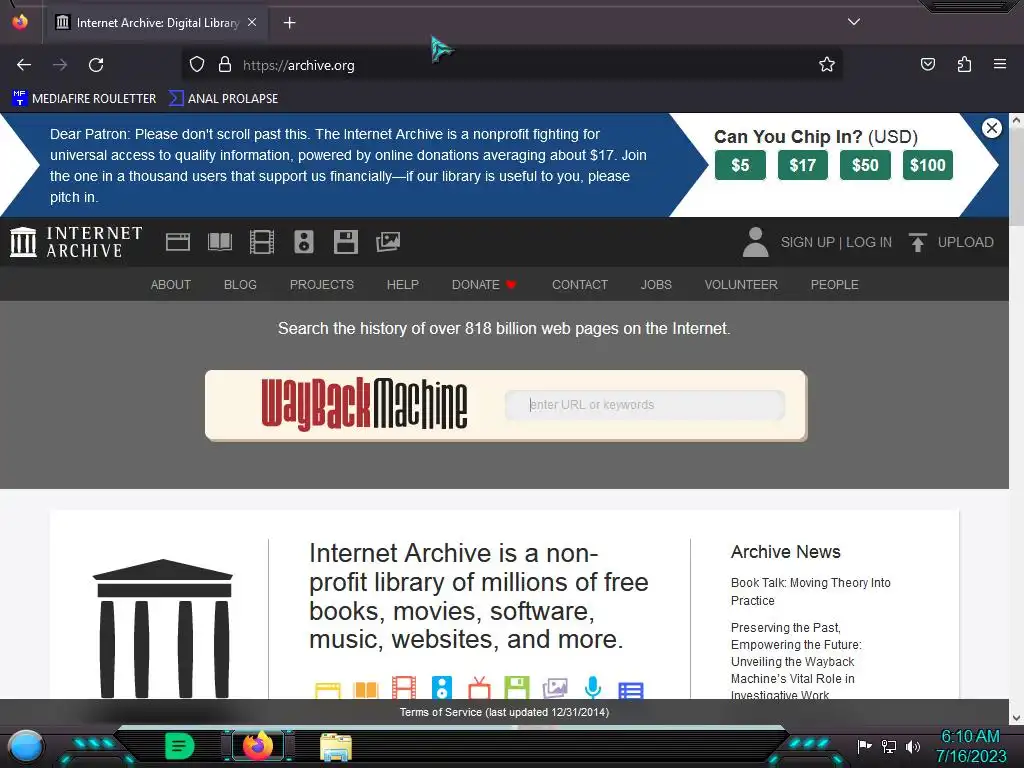Open the DONATE menu item
The image size is (1024, 768).
pos(484,285)
